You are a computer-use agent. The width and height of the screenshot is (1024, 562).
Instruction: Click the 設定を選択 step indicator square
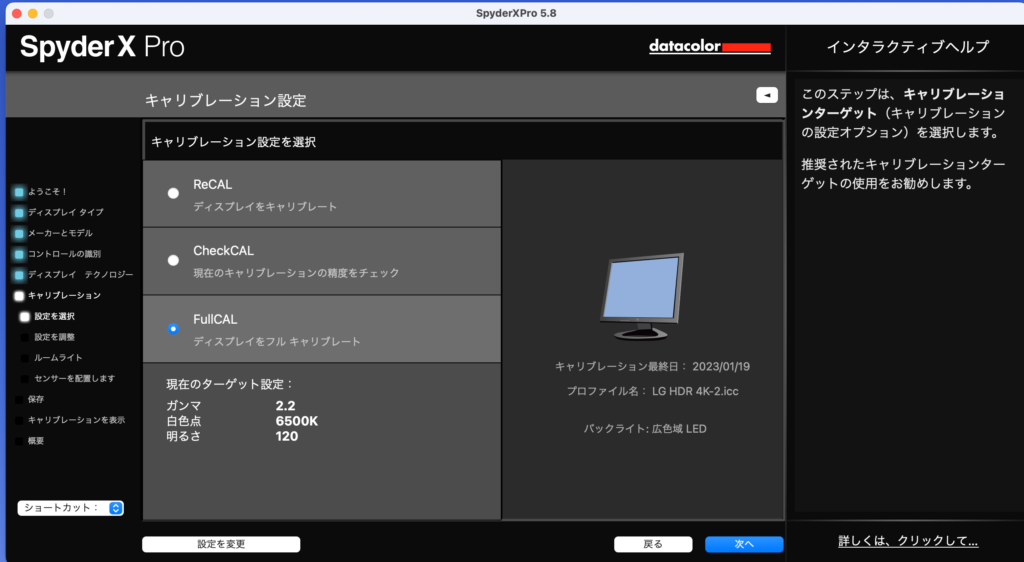[x=25, y=317]
